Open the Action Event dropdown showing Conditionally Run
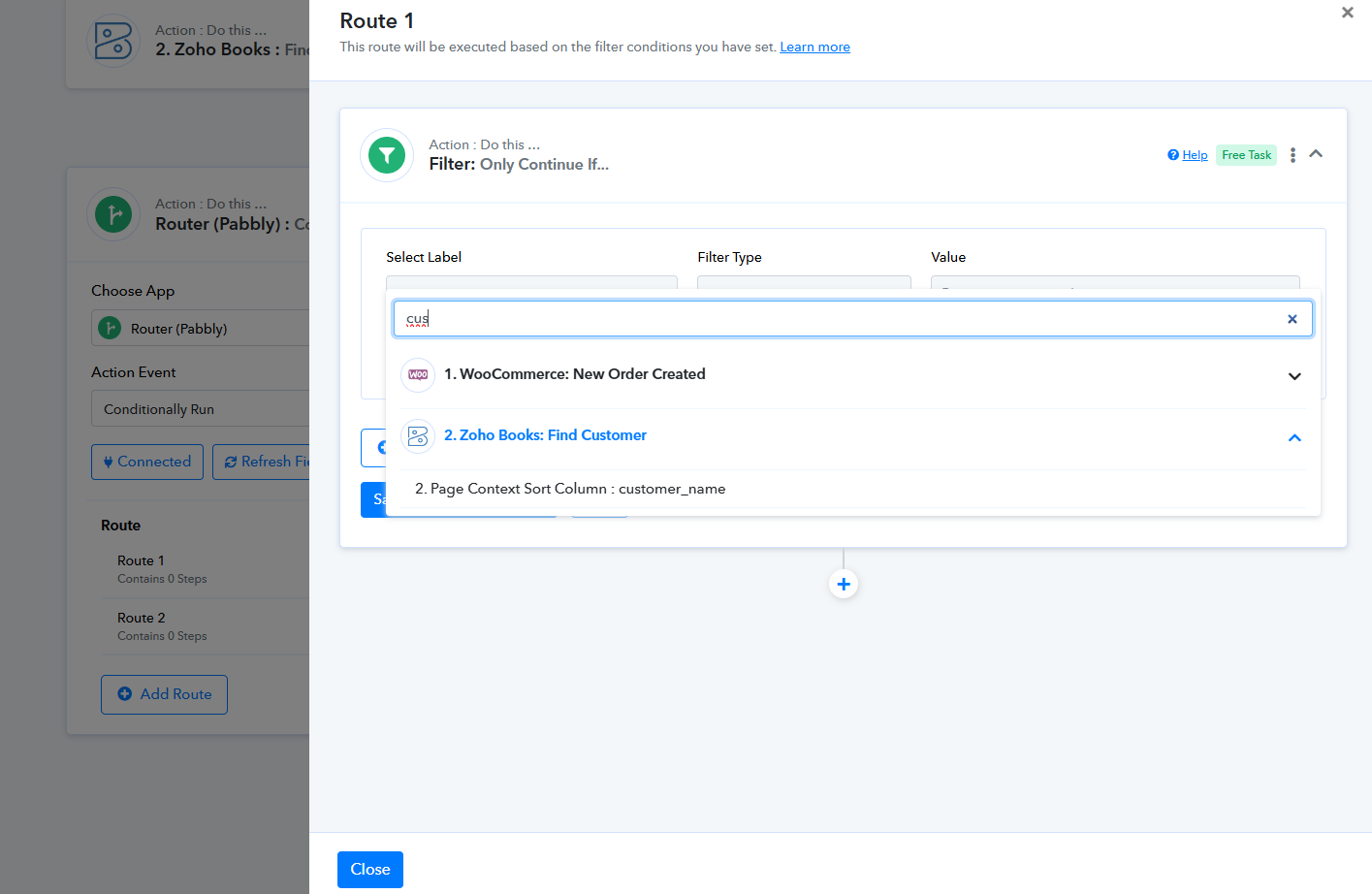This screenshot has height=894, width=1372. 201,409
